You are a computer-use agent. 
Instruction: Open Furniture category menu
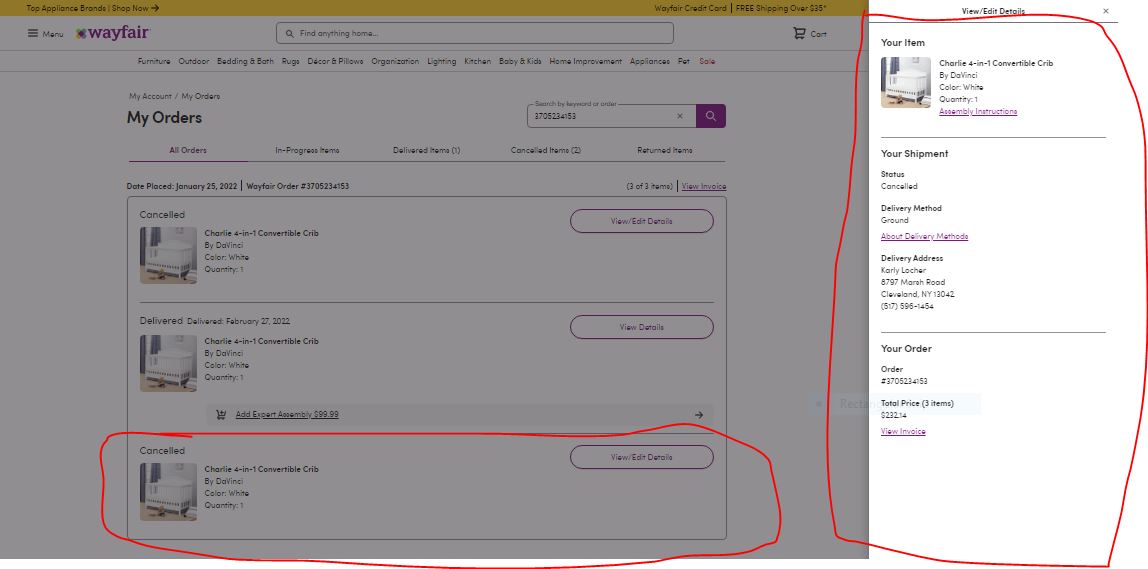coord(154,62)
